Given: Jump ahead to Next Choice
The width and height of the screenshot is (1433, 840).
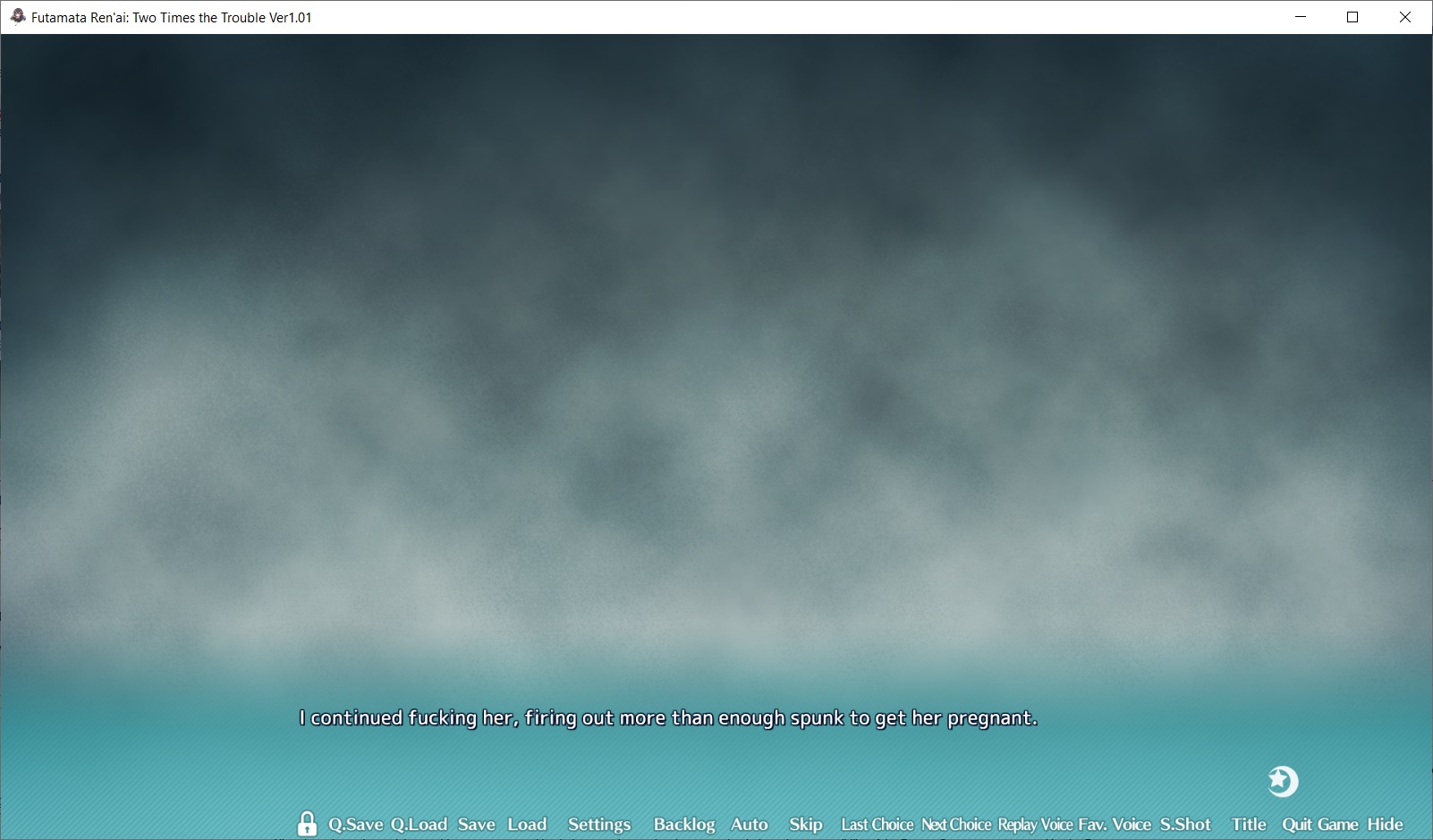Looking at the screenshot, I should (956, 825).
